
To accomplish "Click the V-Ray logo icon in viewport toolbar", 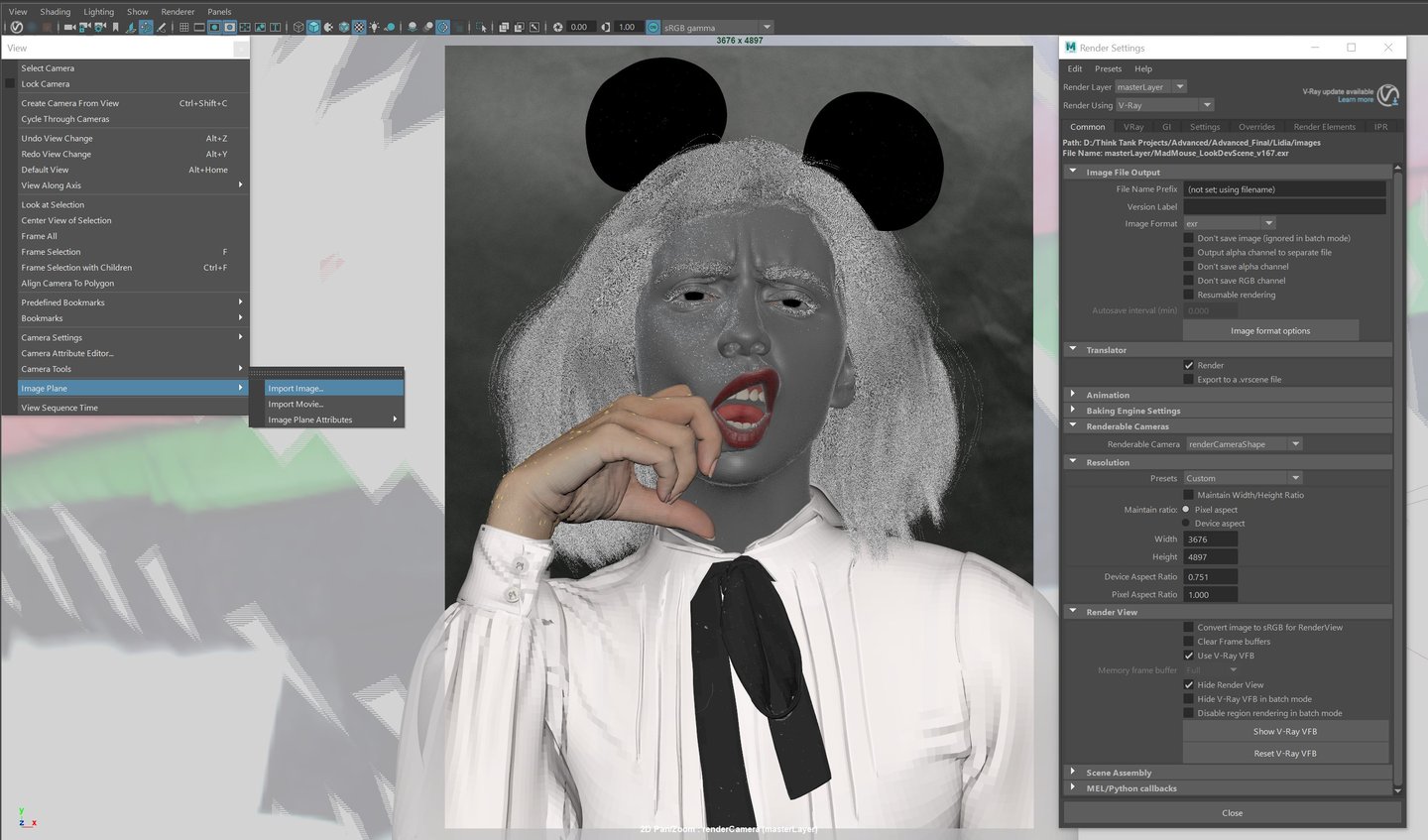I will [x=17, y=28].
